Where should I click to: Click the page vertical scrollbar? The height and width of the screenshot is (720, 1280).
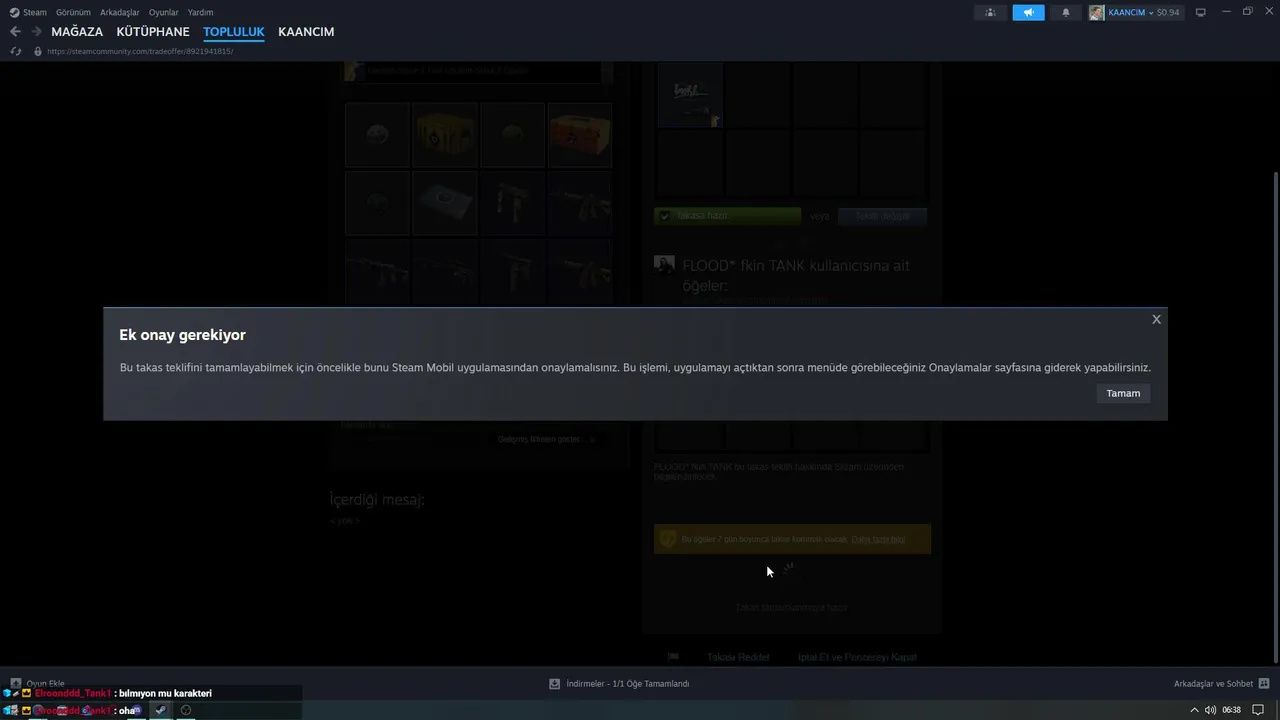(1275, 415)
